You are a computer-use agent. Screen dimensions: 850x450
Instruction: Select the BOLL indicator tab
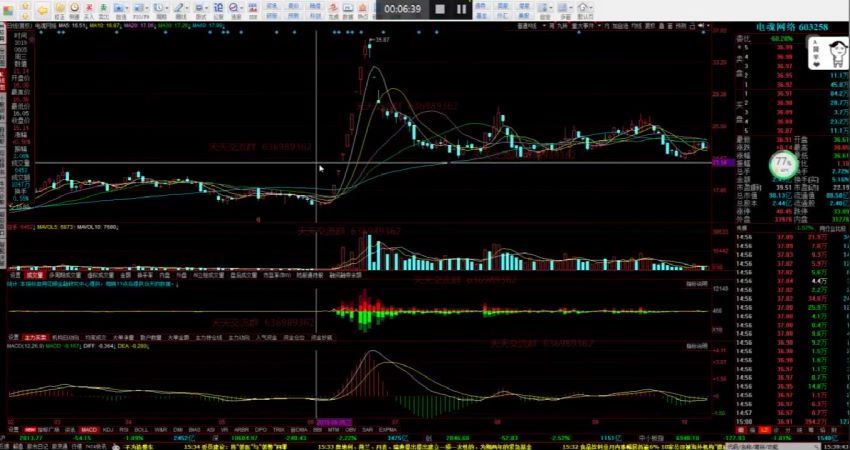141,429
